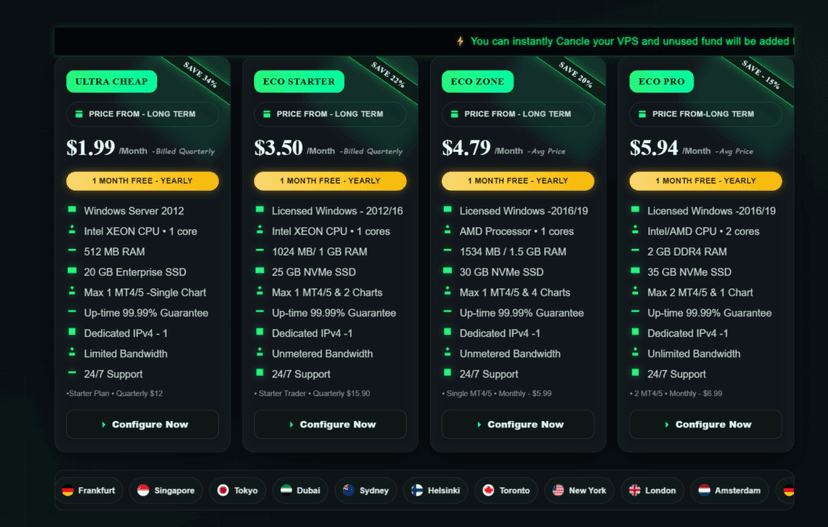
Task: Click the scrolling VPS cancellation notice text
Action: point(630,42)
